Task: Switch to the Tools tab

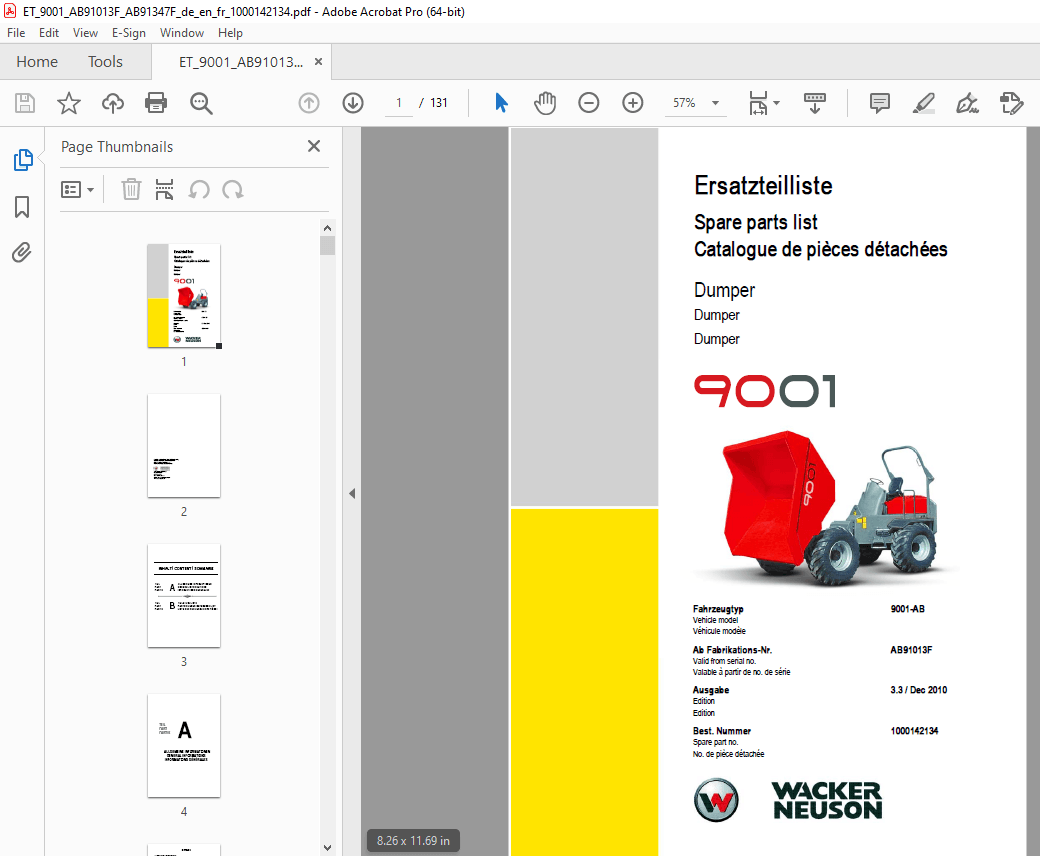Action: click(105, 61)
